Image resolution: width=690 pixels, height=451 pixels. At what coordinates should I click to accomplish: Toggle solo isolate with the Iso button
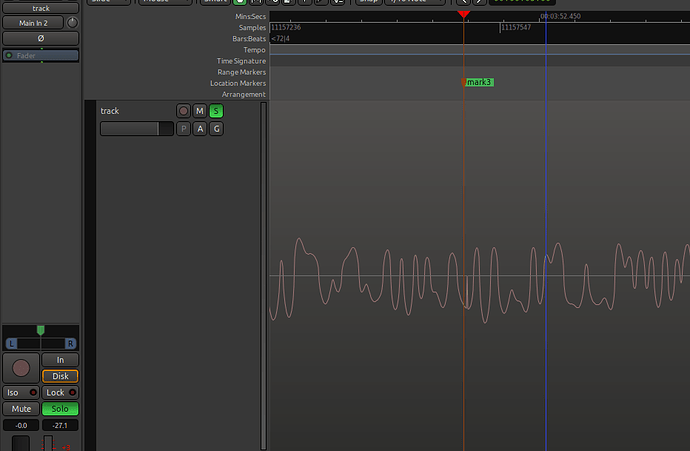tap(20, 393)
